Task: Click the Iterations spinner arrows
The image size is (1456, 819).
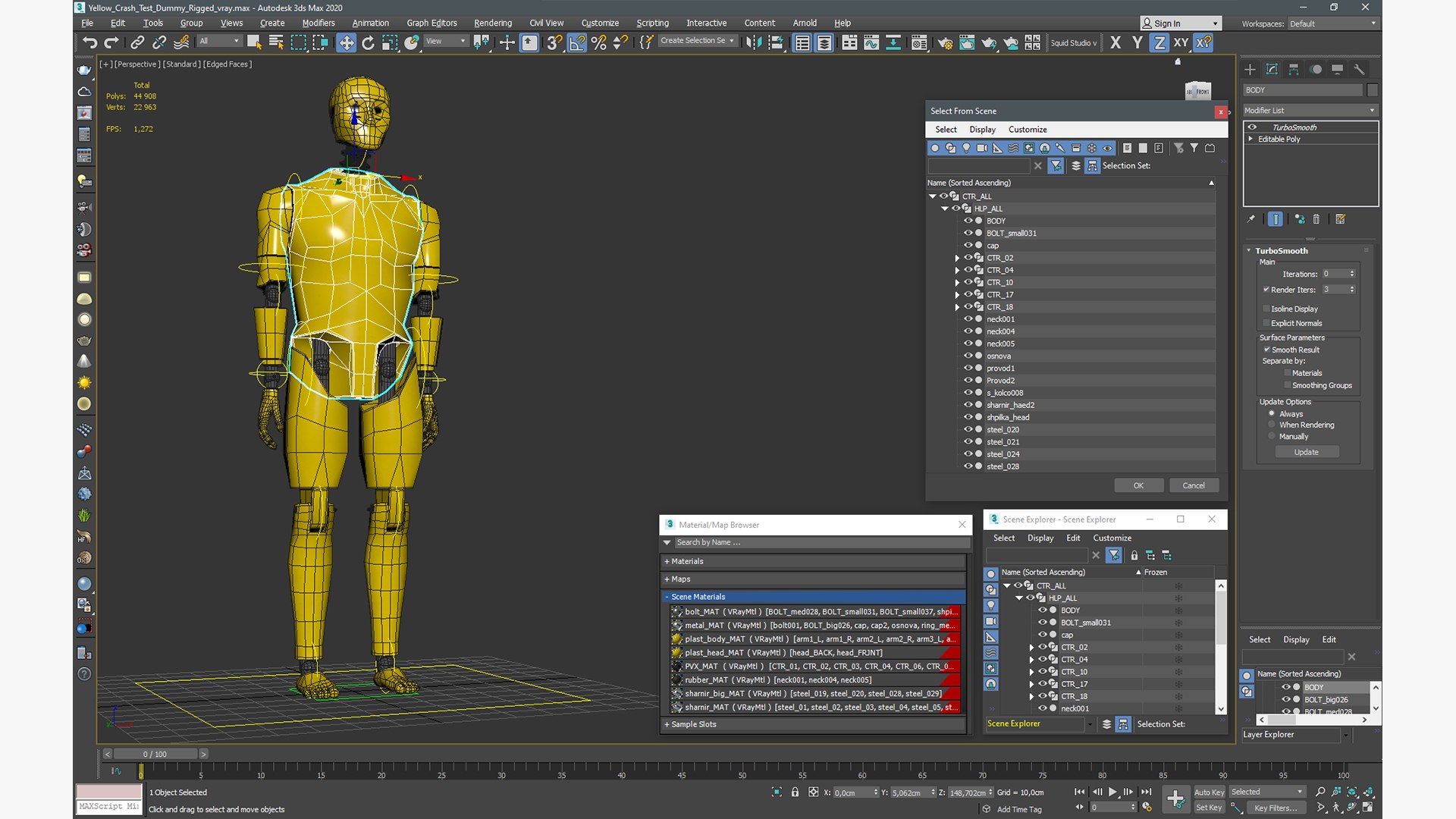Action: pyautogui.click(x=1352, y=274)
